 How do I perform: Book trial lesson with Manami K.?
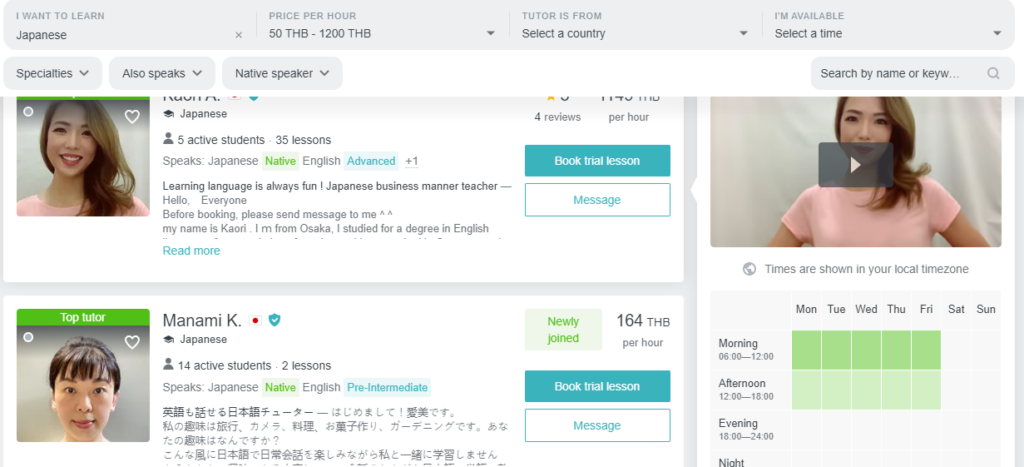[598, 386]
